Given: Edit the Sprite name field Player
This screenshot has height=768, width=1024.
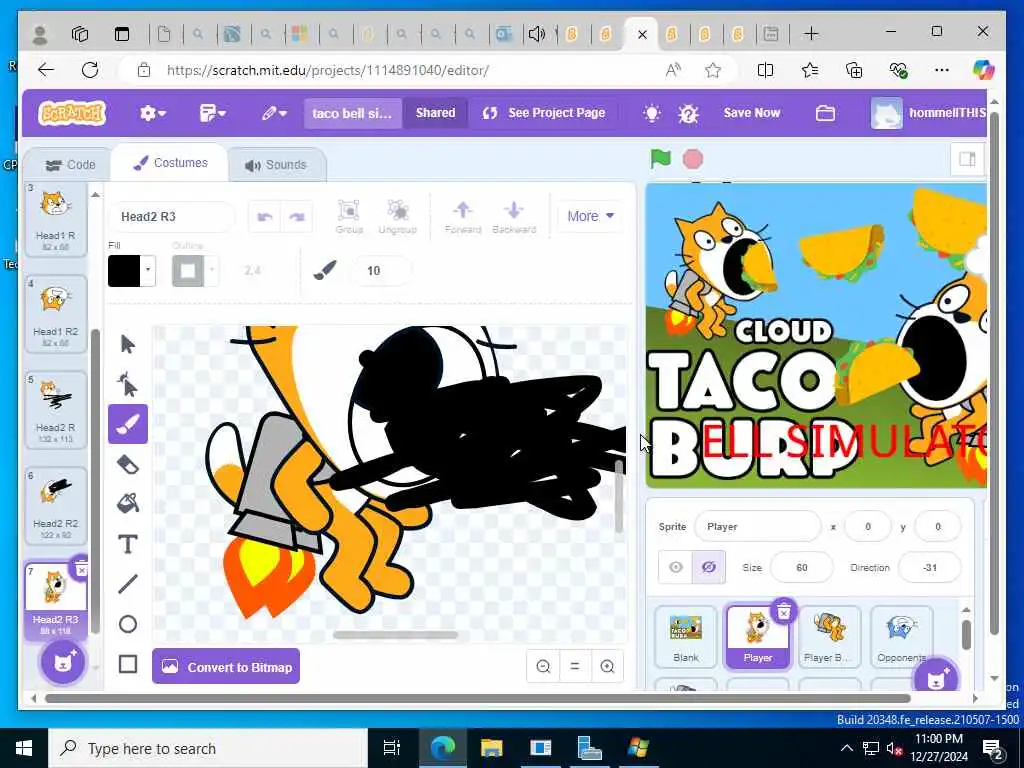Looking at the screenshot, I should [758, 526].
